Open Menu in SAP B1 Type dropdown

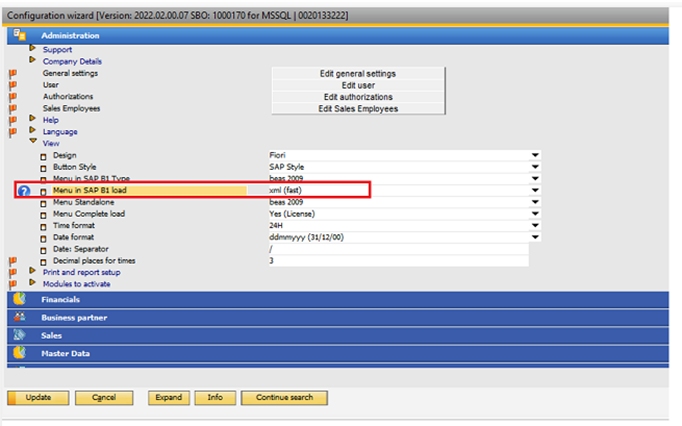click(535, 178)
